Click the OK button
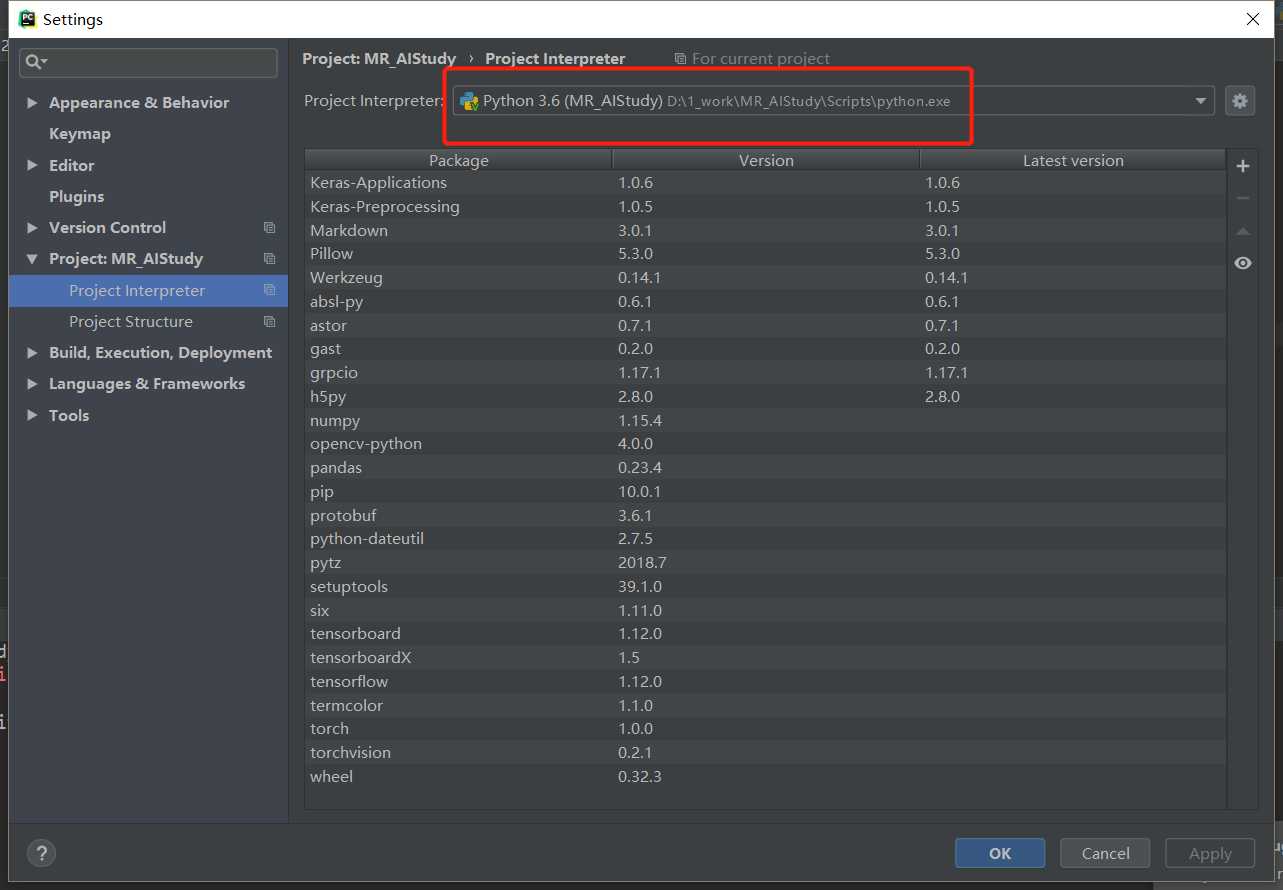This screenshot has width=1283, height=890. (1000, 853)
